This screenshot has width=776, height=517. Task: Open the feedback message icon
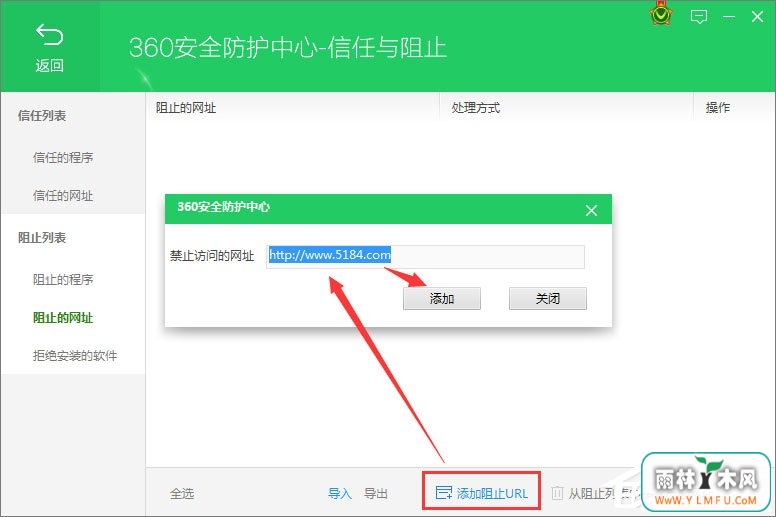[699, 17]
